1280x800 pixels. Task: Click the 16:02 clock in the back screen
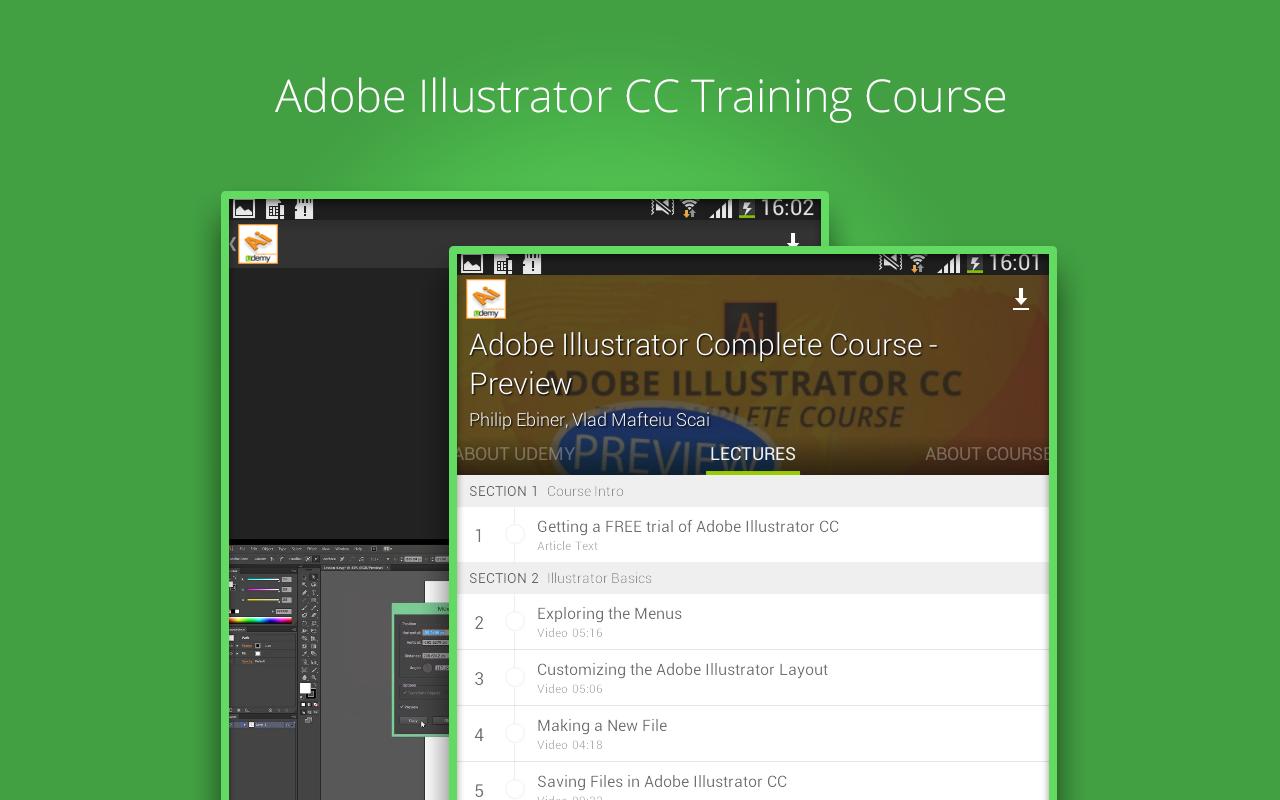click(787, 208)
